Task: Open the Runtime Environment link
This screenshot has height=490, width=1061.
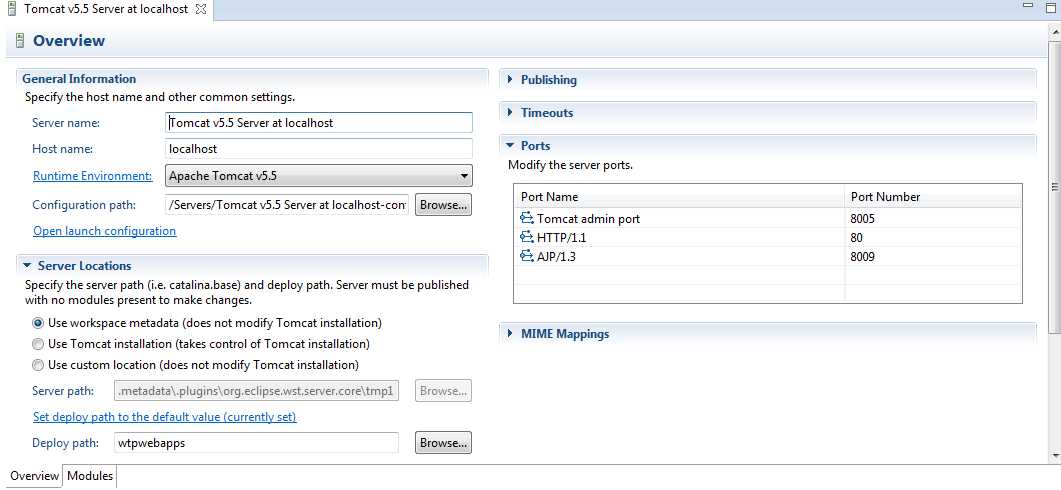Action: (x=93, y=176)
